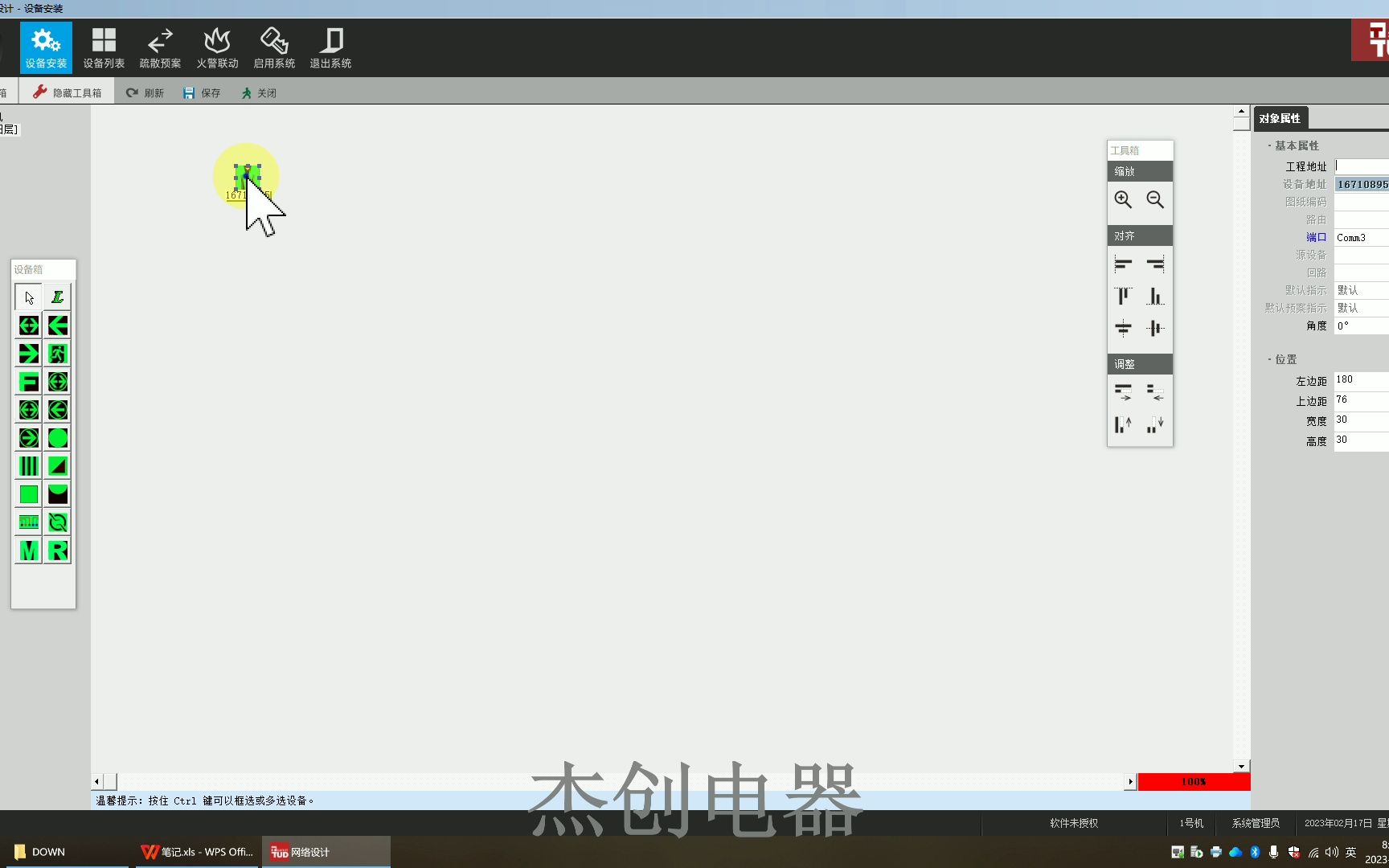Image resolution: width=1389 pixels, height=868 pixels.
Task: Decrease horizontal spacing in 调整 section
Action: tap(1155, 392)
